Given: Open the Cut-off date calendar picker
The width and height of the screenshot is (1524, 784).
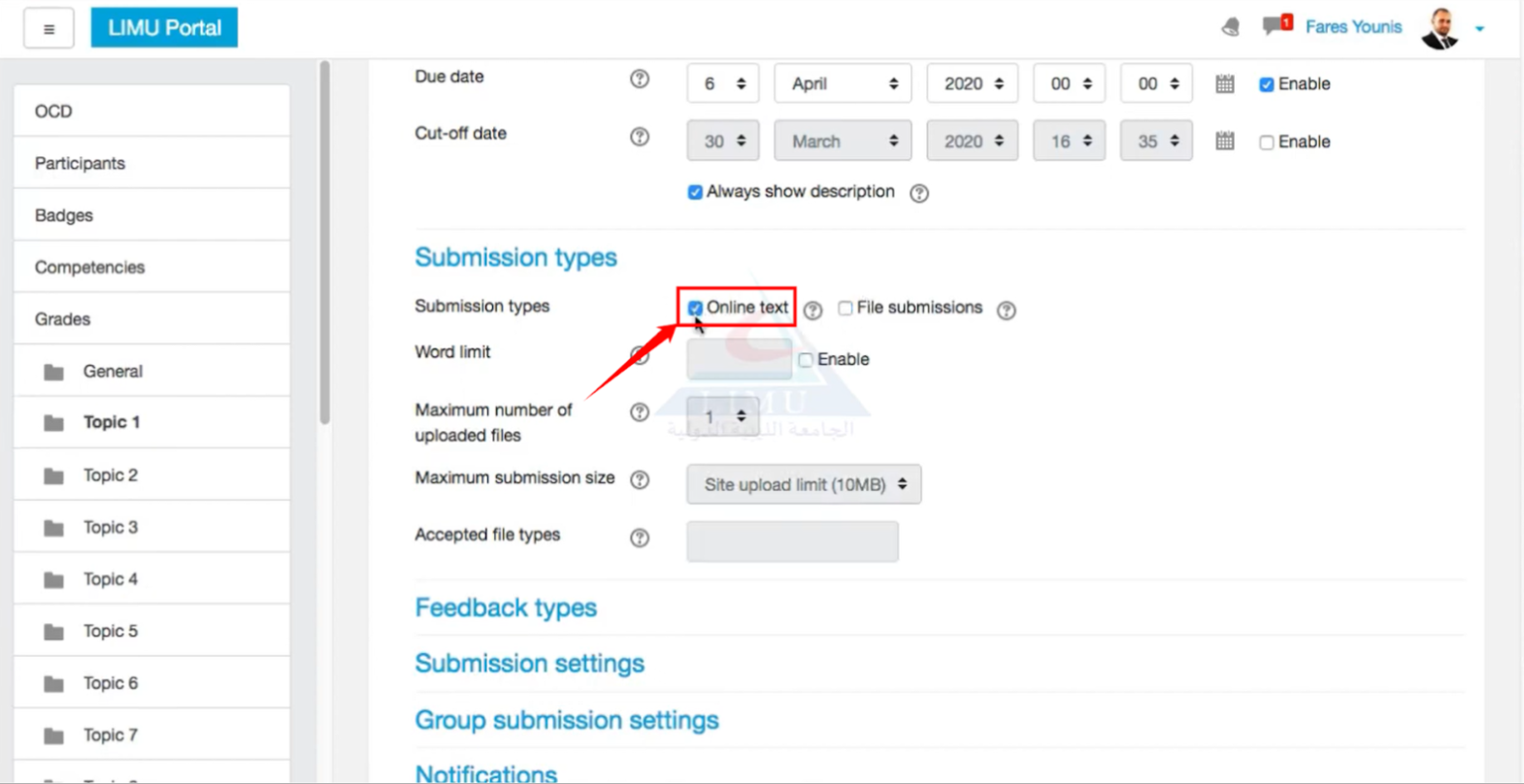Looking at the screenshot, I should (x=1225, y=142).
